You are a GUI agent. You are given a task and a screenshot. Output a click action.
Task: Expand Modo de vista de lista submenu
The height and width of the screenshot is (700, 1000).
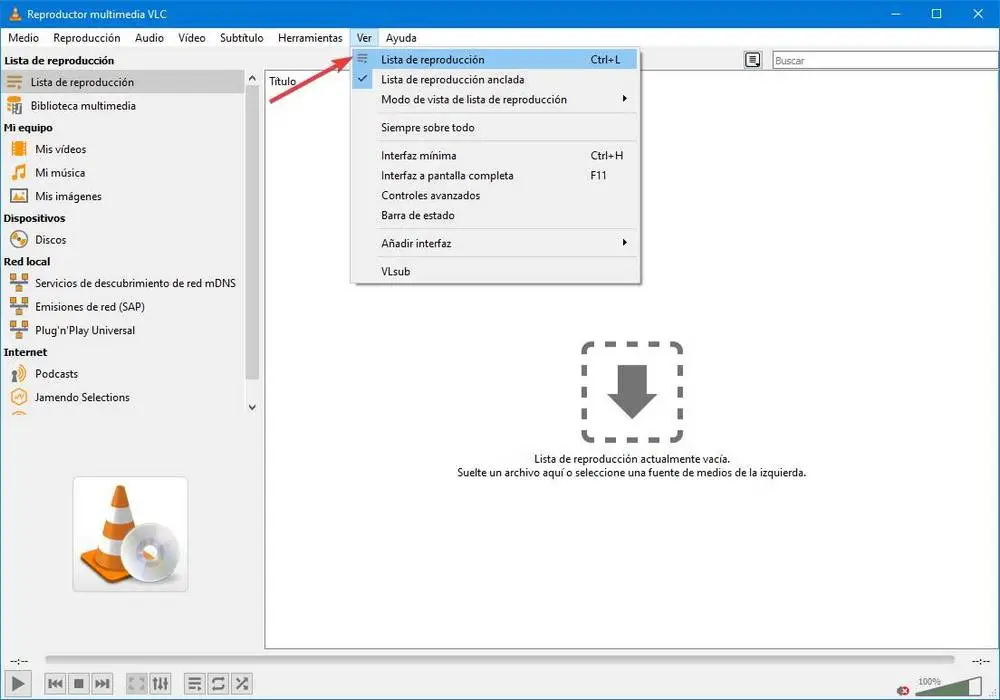click(495, 99)
